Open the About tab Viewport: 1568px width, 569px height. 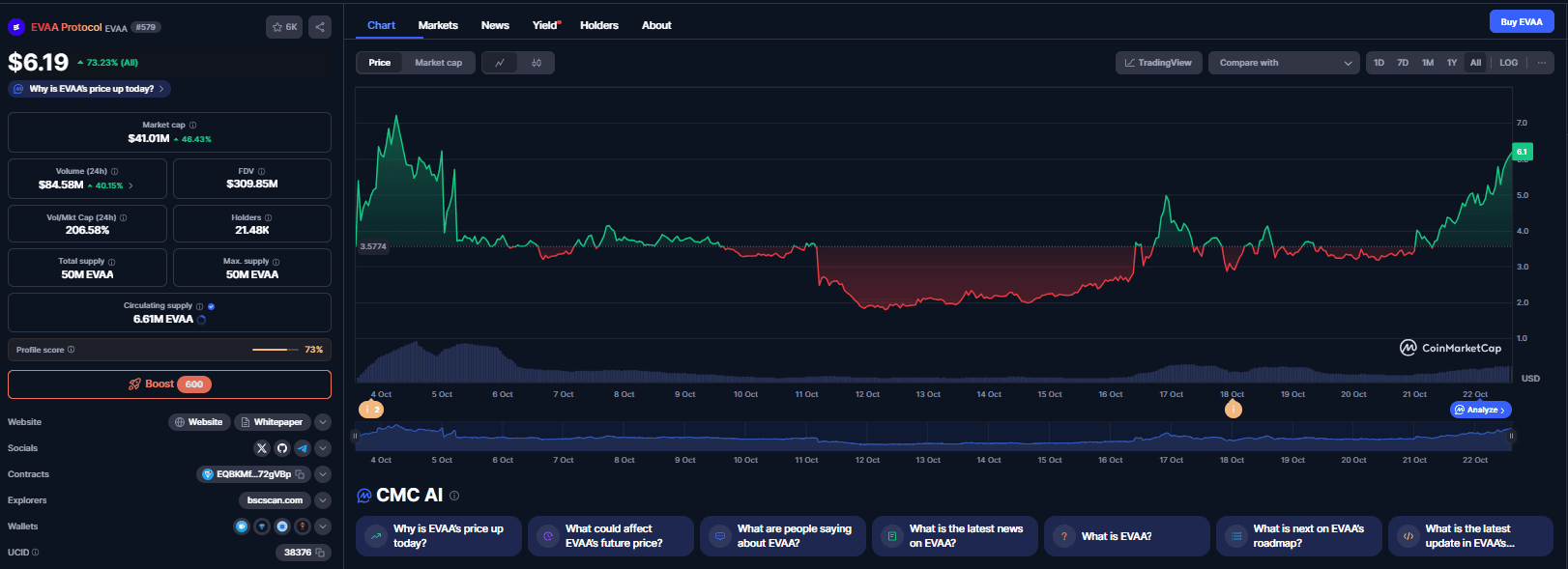(656, 25)
